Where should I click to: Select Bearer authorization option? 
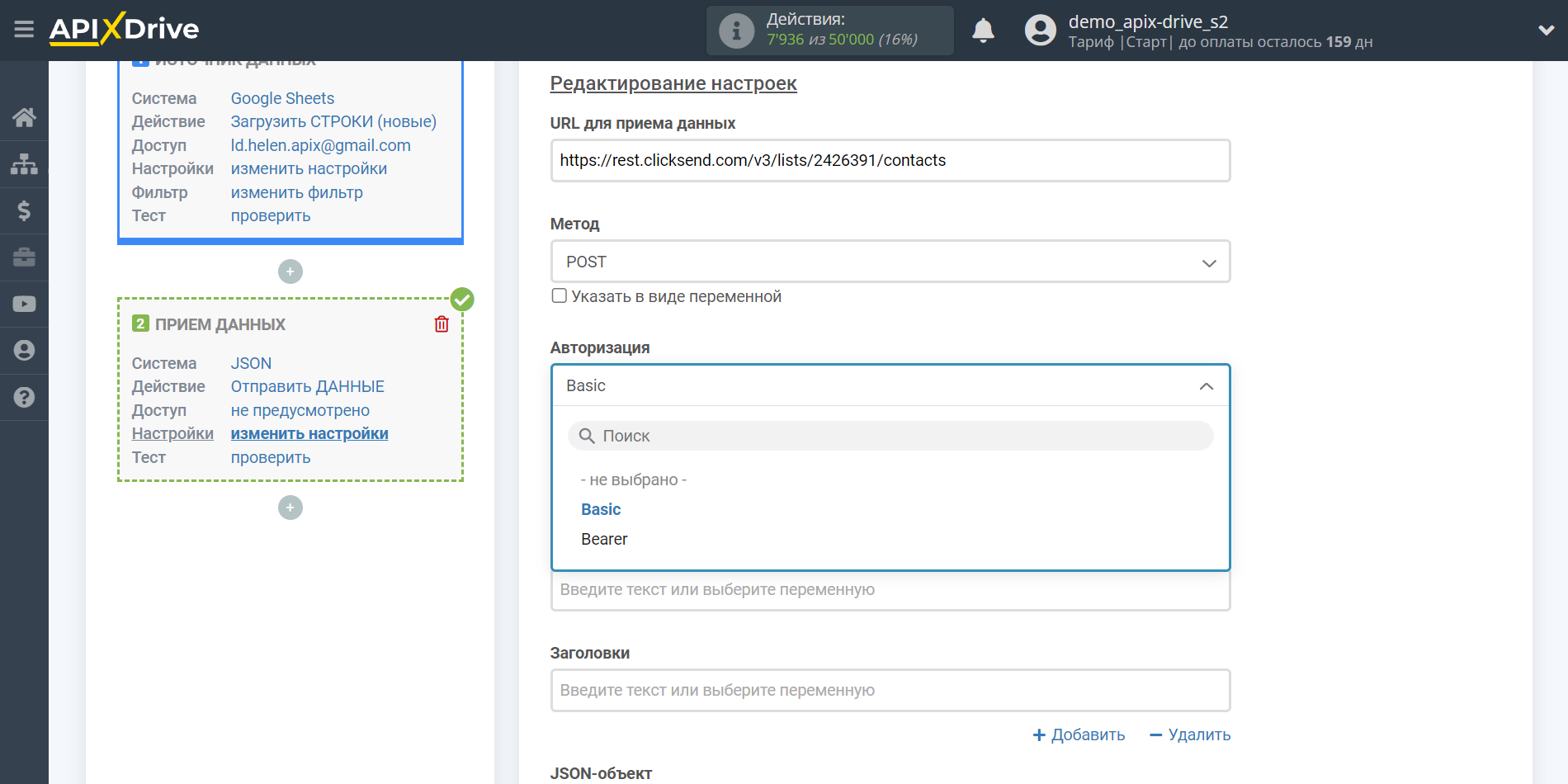pyautogui.click(x=604, y=539)
